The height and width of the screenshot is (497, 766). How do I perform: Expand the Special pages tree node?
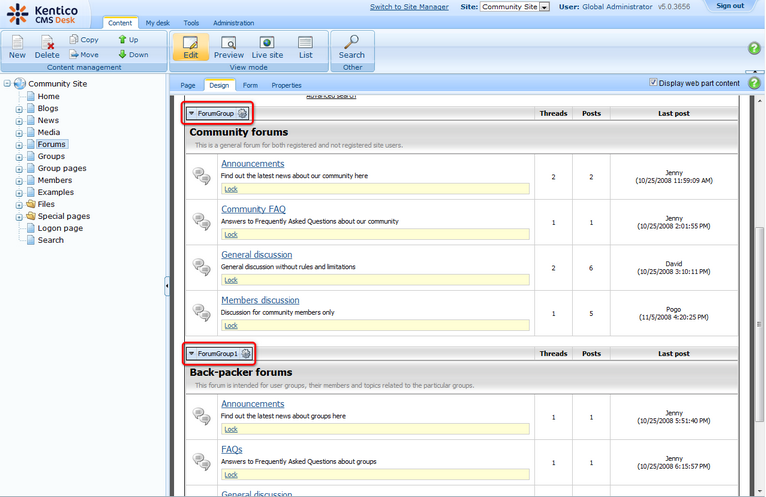click(x=19, y=216)
